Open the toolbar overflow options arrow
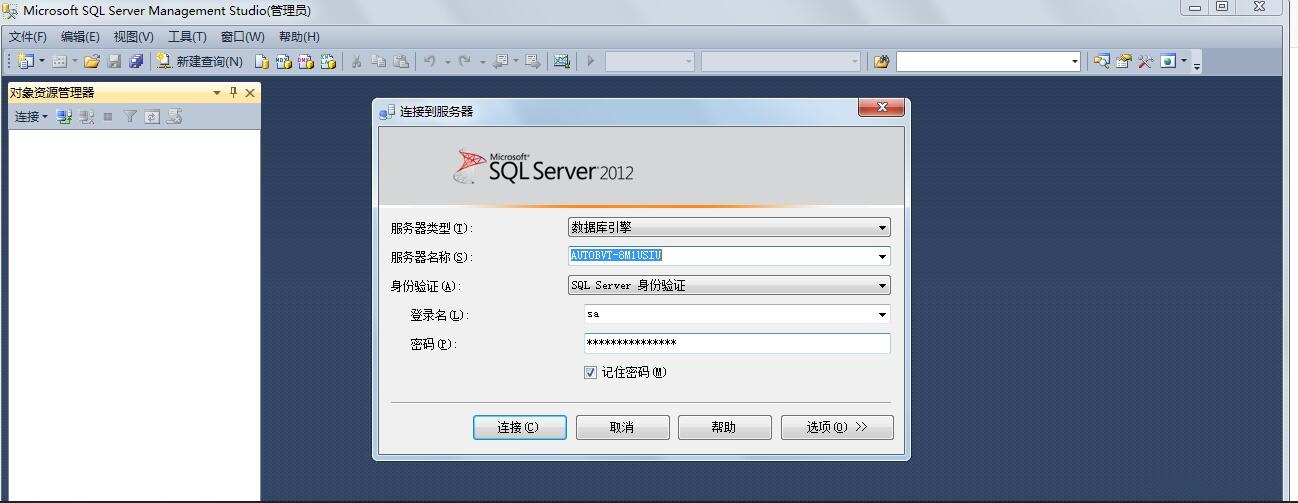 click(x=1196, y=65)
